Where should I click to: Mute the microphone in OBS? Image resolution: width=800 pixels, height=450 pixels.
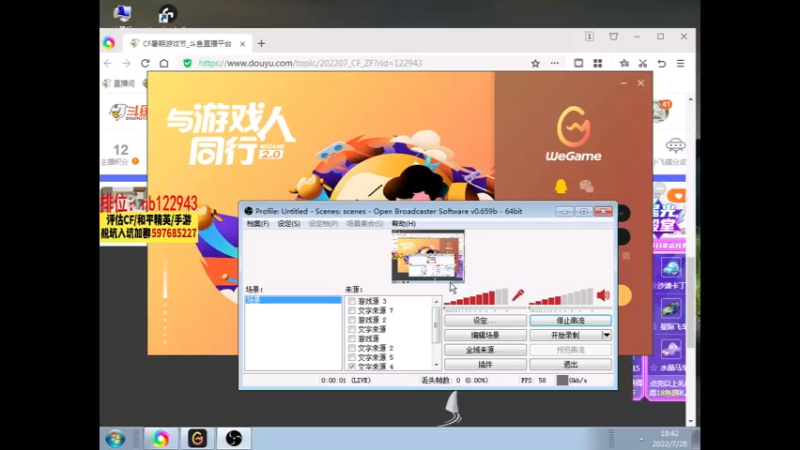click(x=518, y=295)
